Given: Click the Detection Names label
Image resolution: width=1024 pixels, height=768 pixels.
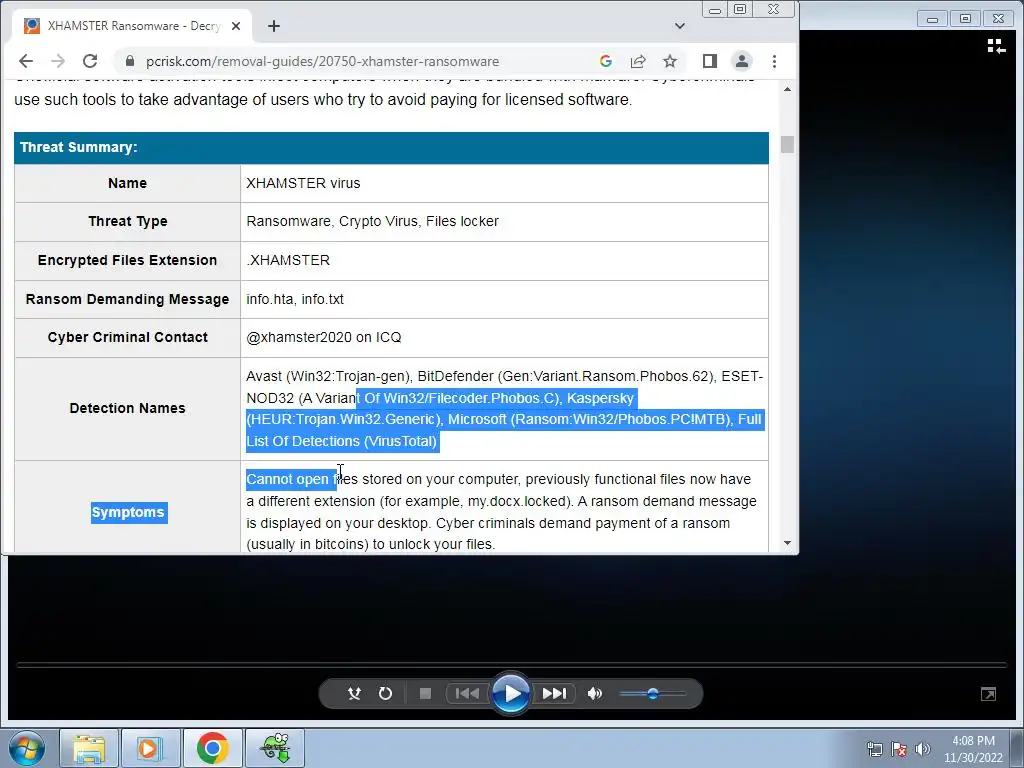Looking at the screenshot, I should tap(127, 409).
